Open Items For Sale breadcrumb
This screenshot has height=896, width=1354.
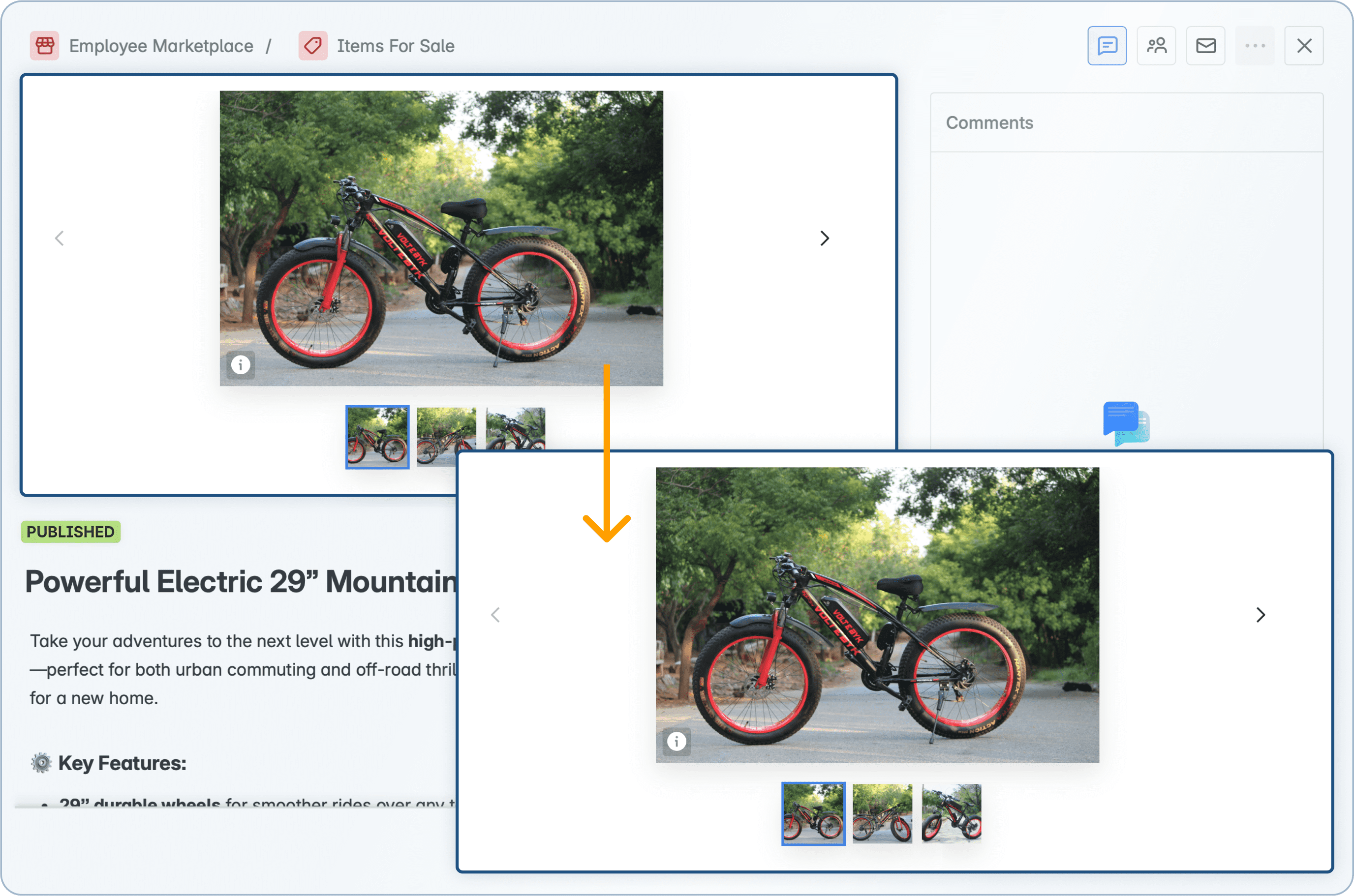point(395,46)
